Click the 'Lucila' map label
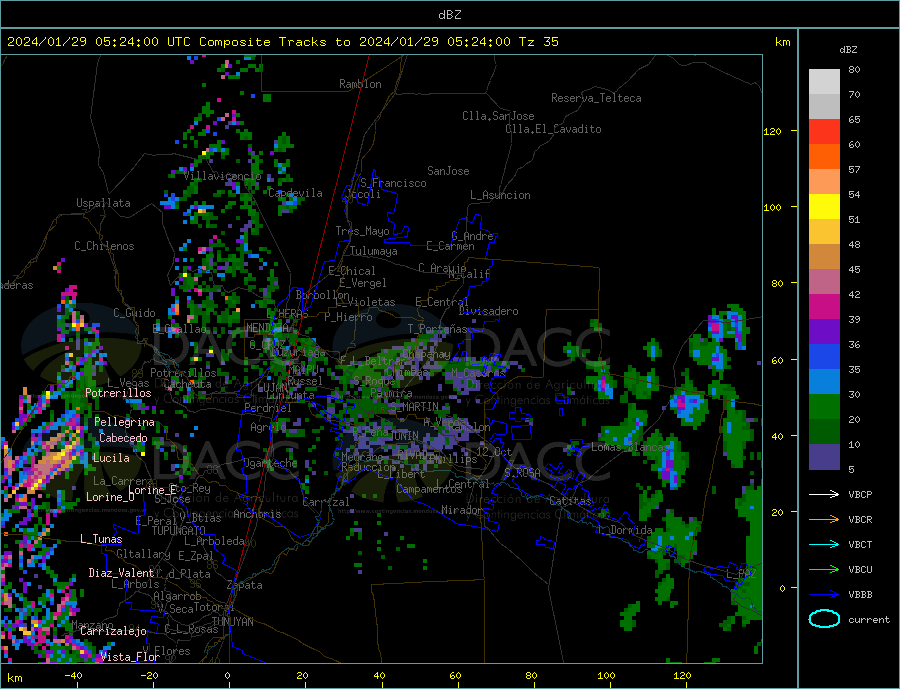 (111, 458)
